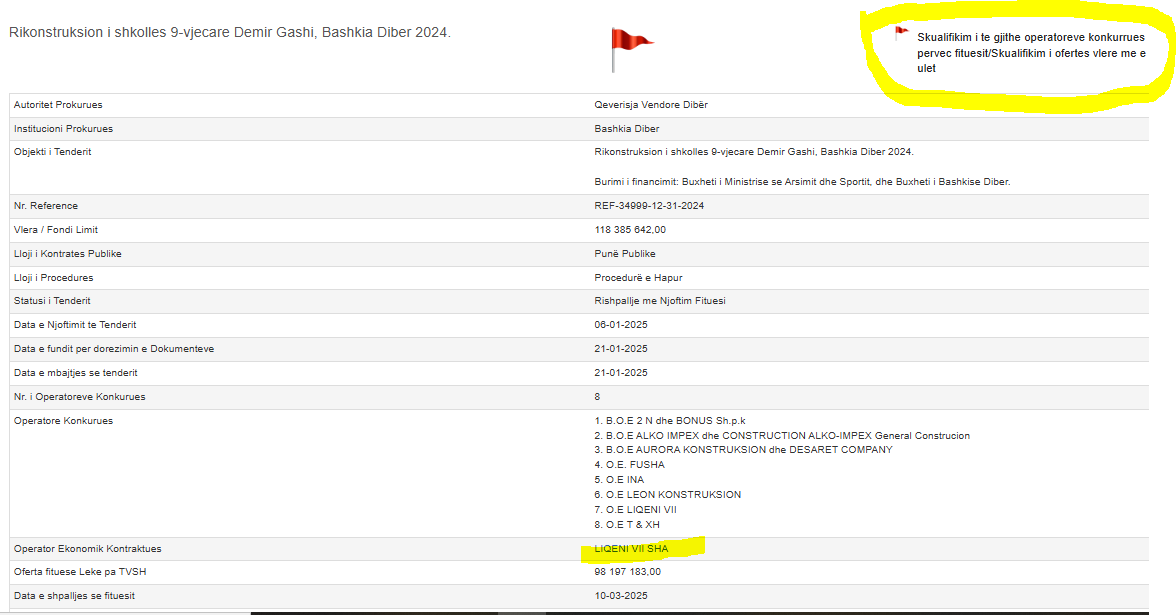Click the large red flag icon

tap(629, 46)
